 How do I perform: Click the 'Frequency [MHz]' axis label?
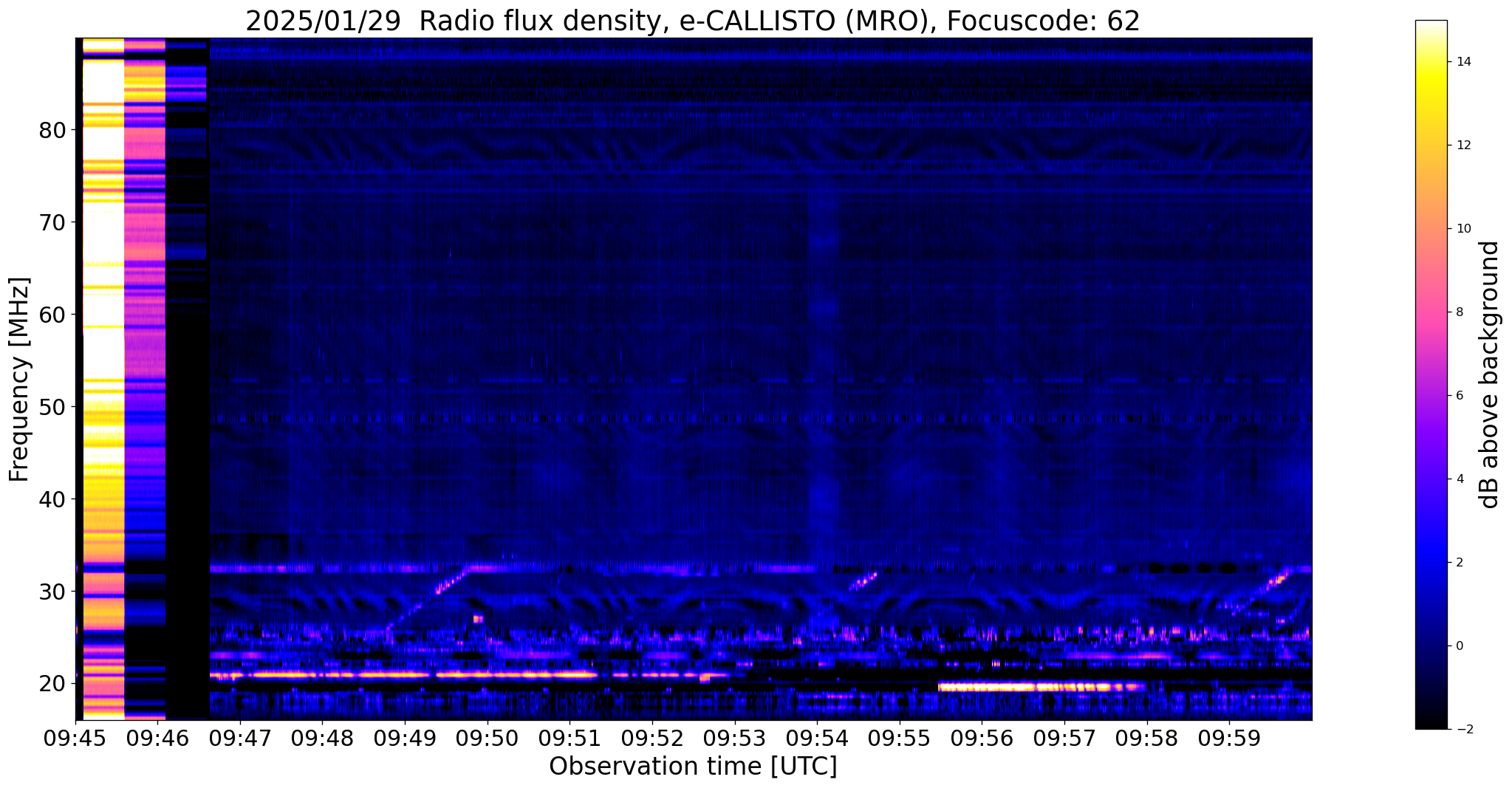(19, 379)
